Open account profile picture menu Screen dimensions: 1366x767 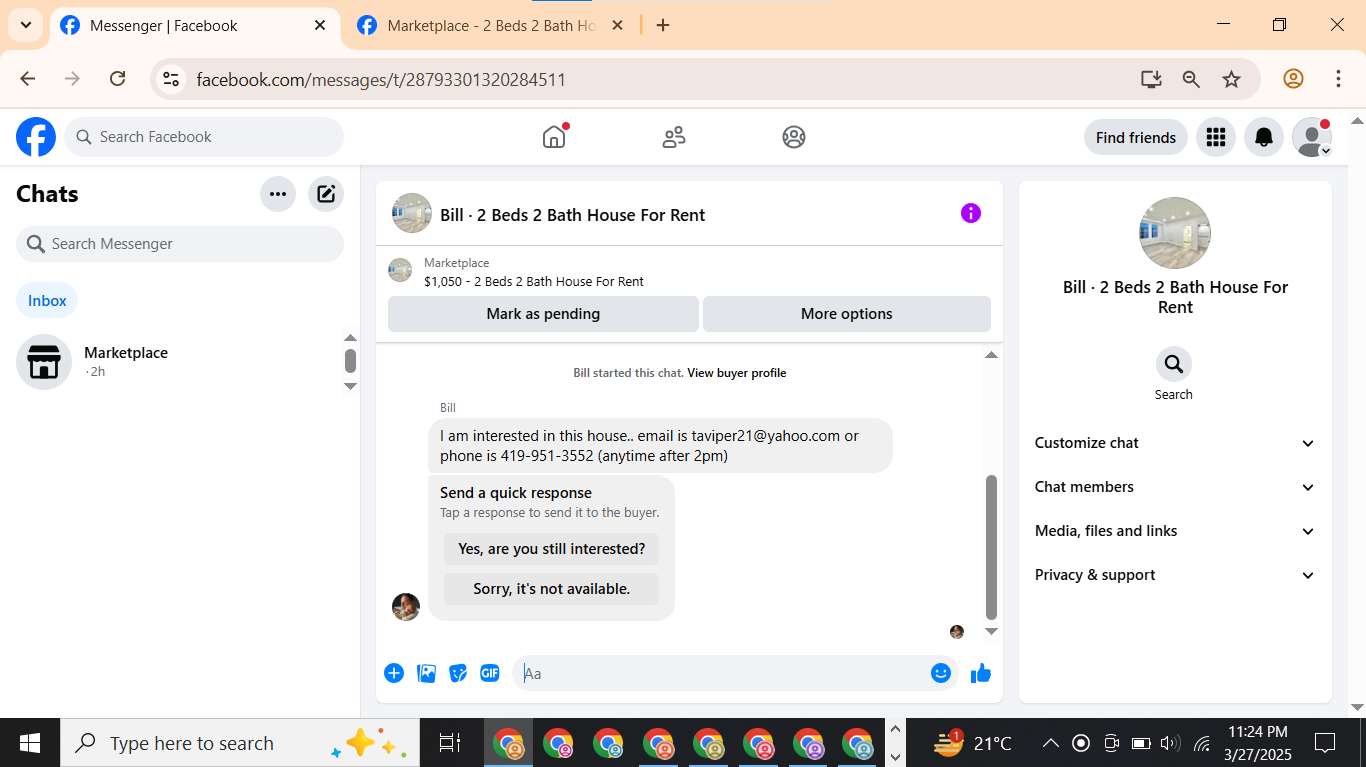click(1311, 137)
